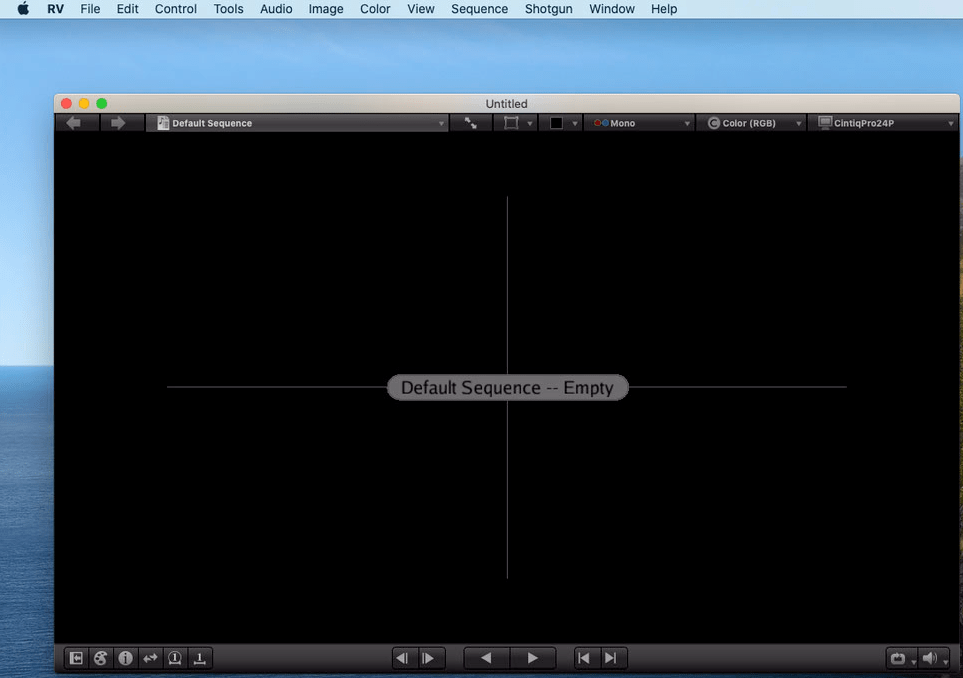Open the Shotgun menu in the menu bar
963x678 pixels.
(548, 9)
